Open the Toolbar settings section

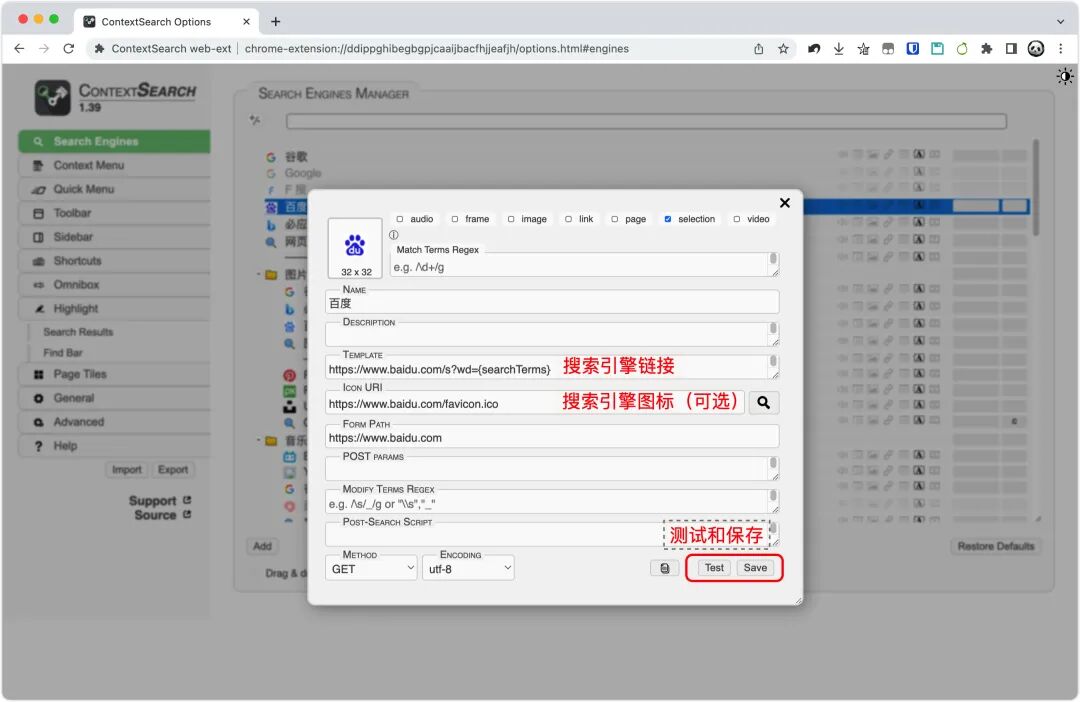tap(114, 213)
